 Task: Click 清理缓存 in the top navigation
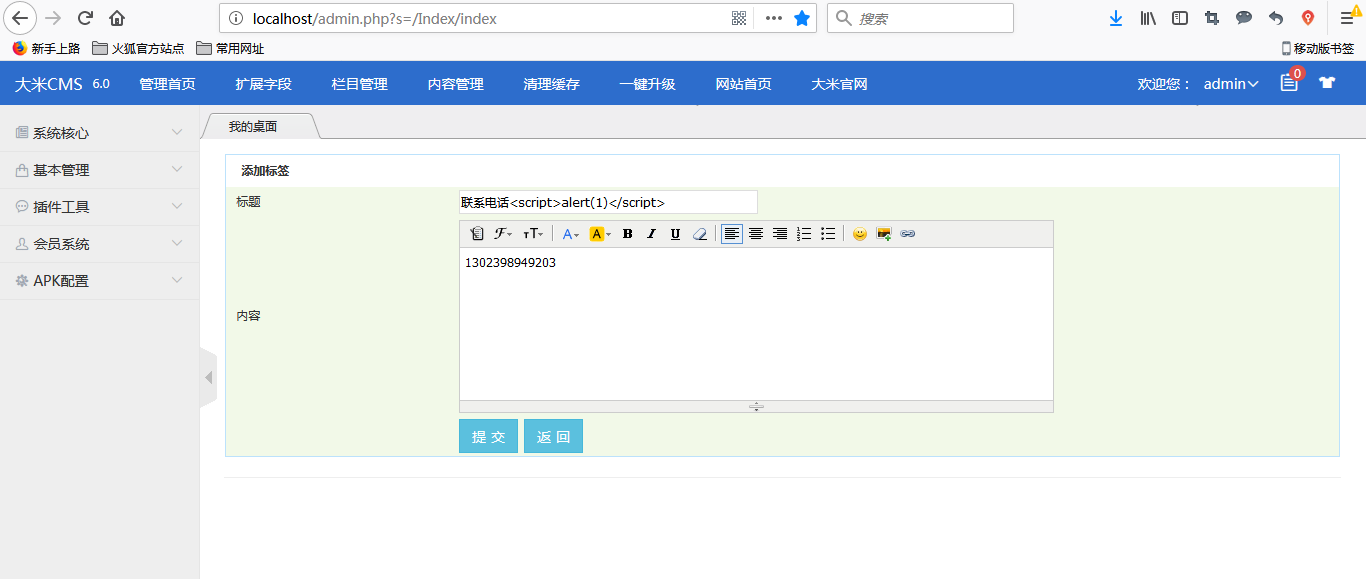(x=551, y=84)
